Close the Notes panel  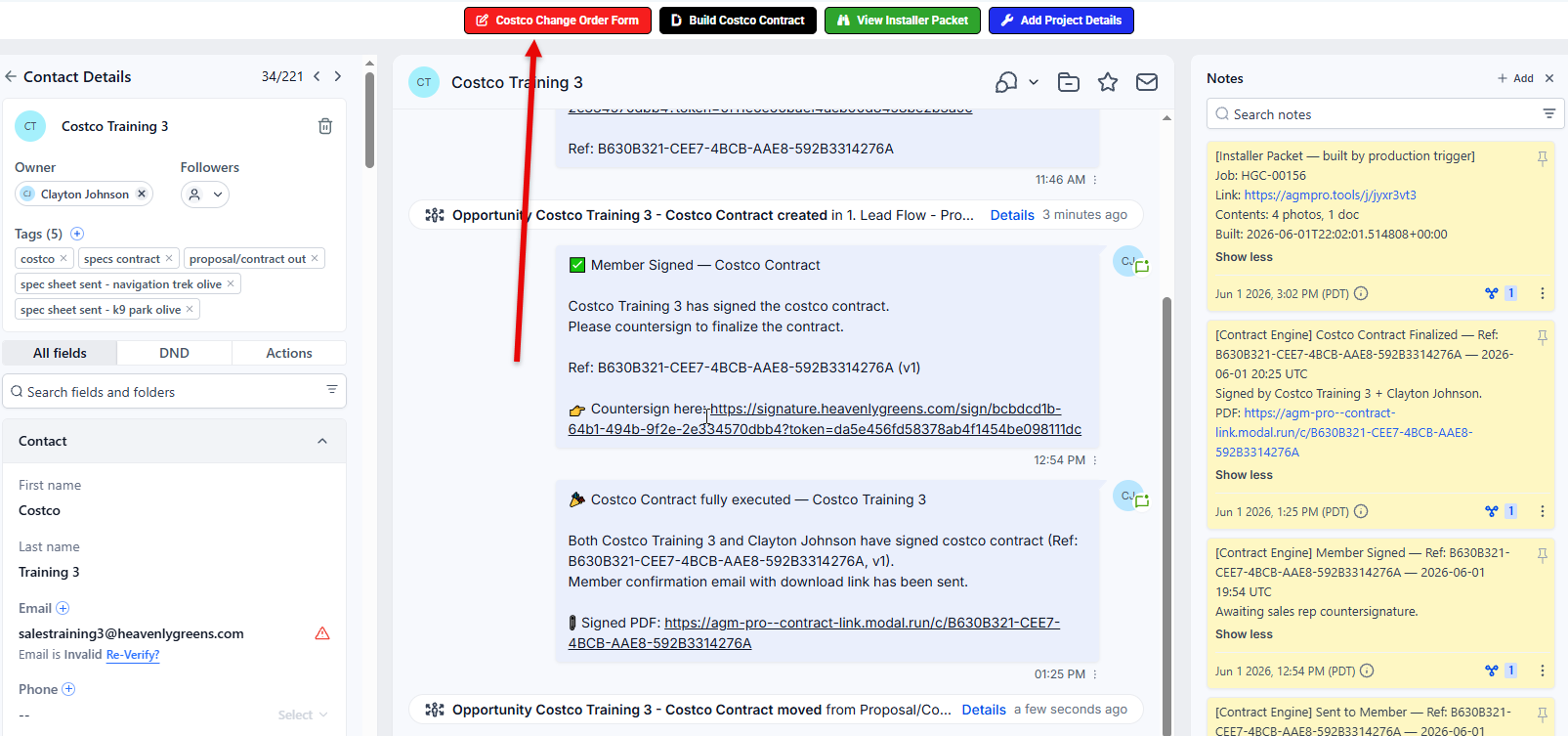click(x=1549, y=78)
